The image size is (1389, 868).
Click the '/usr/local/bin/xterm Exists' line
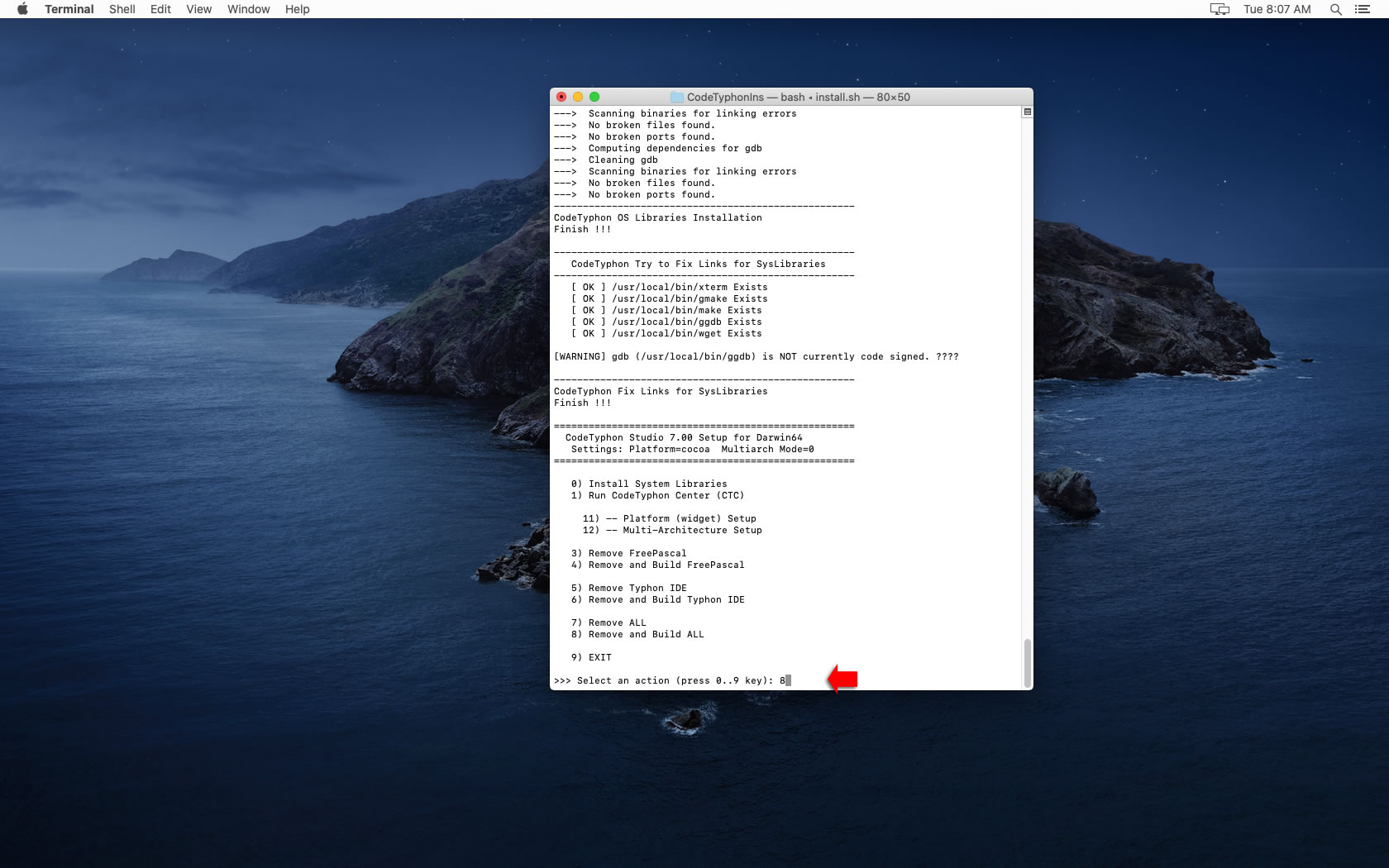pos(669,287)
